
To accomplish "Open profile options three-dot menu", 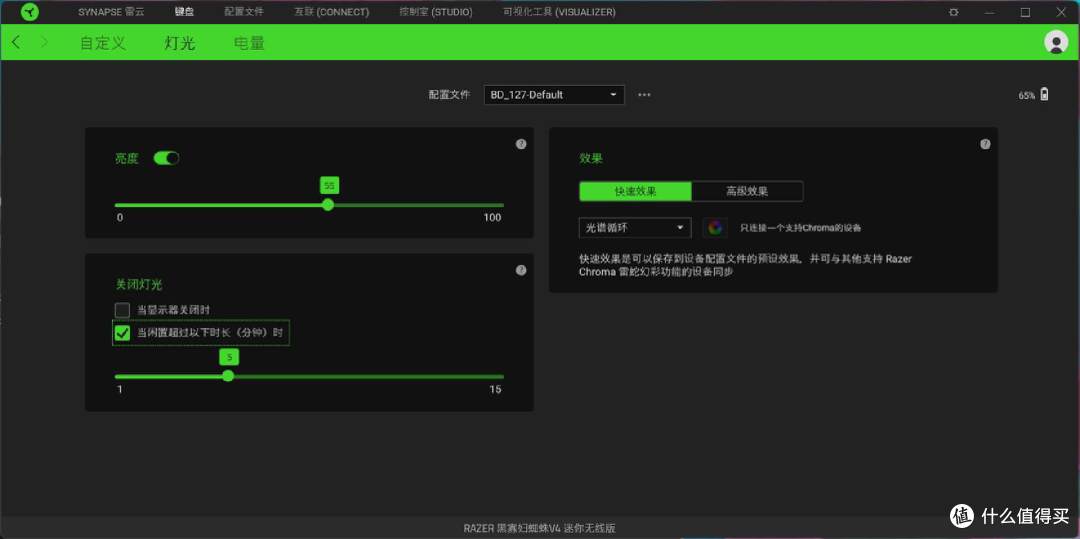I will pos(644,95).
